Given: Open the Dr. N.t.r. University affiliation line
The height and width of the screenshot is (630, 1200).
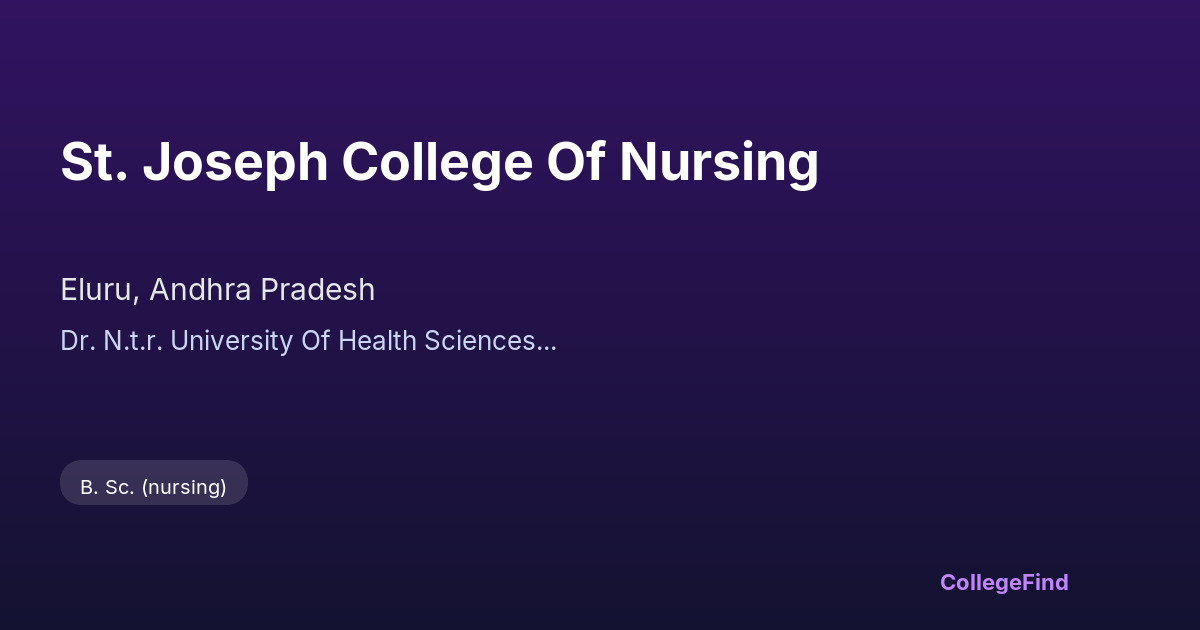Looking at the screenshot, I should [307, 341].
